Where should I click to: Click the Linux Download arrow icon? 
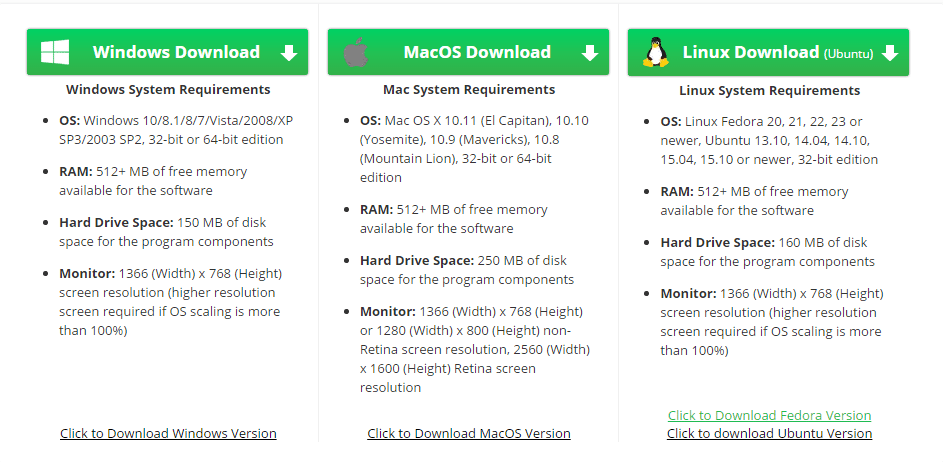[890, 53]
